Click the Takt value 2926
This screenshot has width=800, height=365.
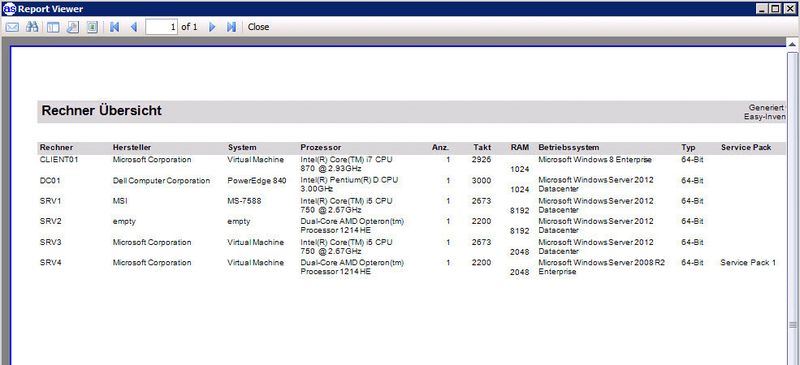click(x=482, y=160)
